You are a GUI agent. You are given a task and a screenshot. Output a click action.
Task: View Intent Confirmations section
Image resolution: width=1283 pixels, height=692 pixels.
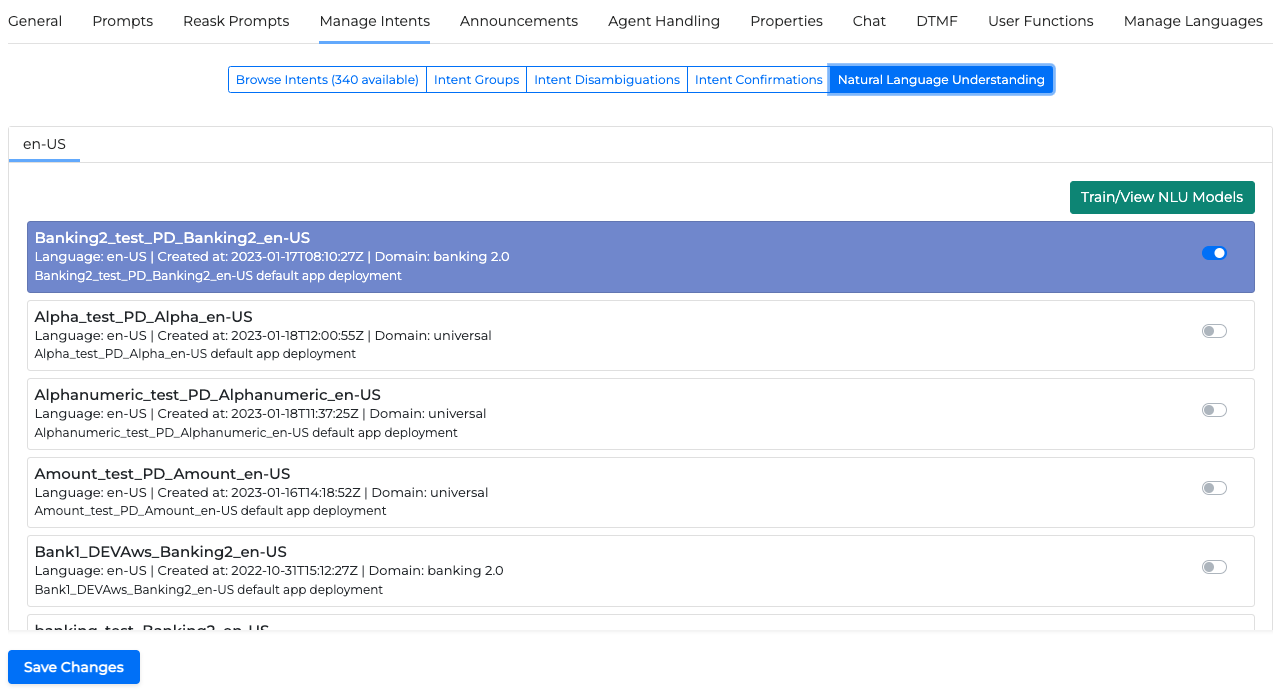coord(758,80)
